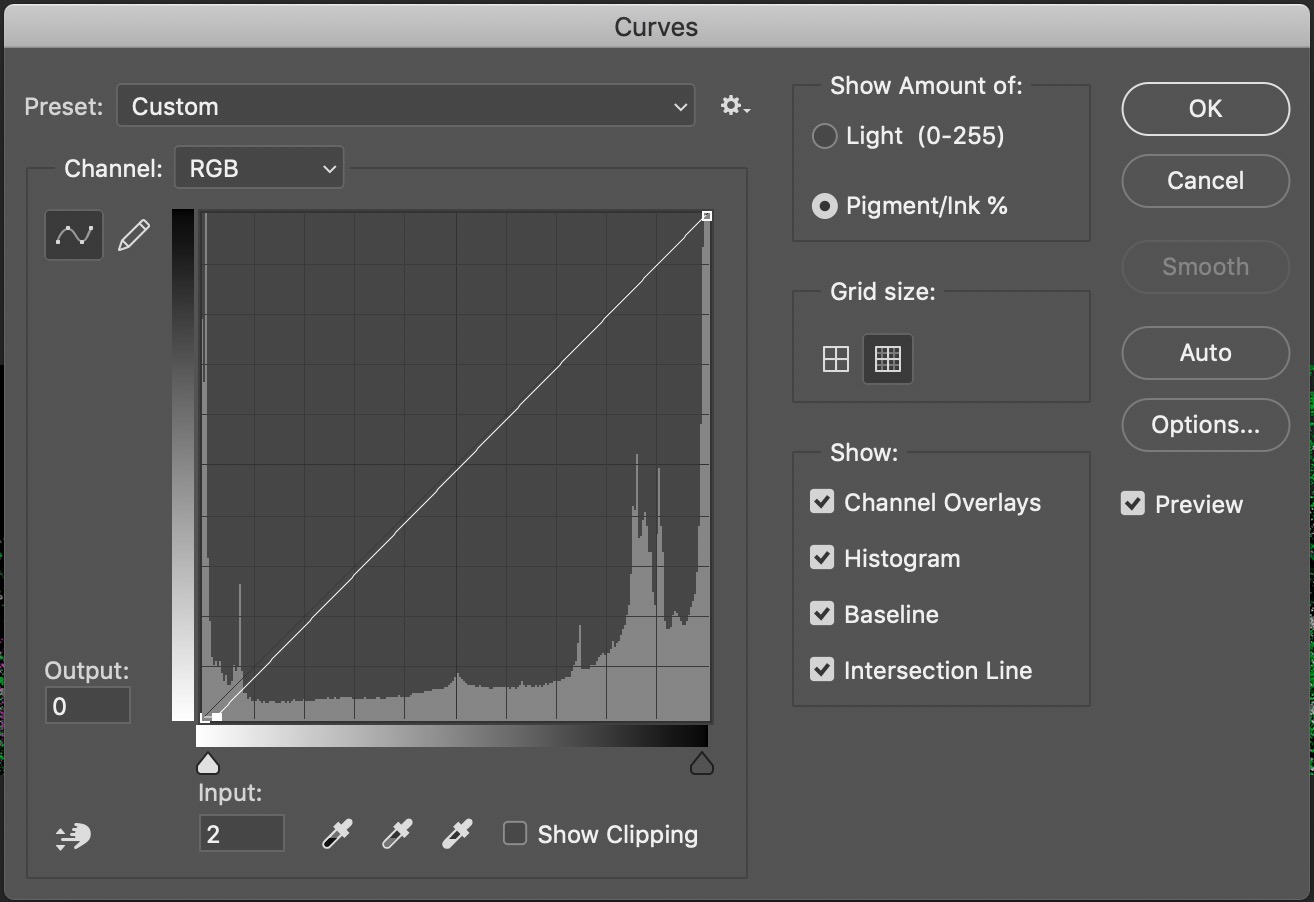Screen dimensions: 1314x902
Task: Click the left white-point slider triangle
Action: click(208, 765)
